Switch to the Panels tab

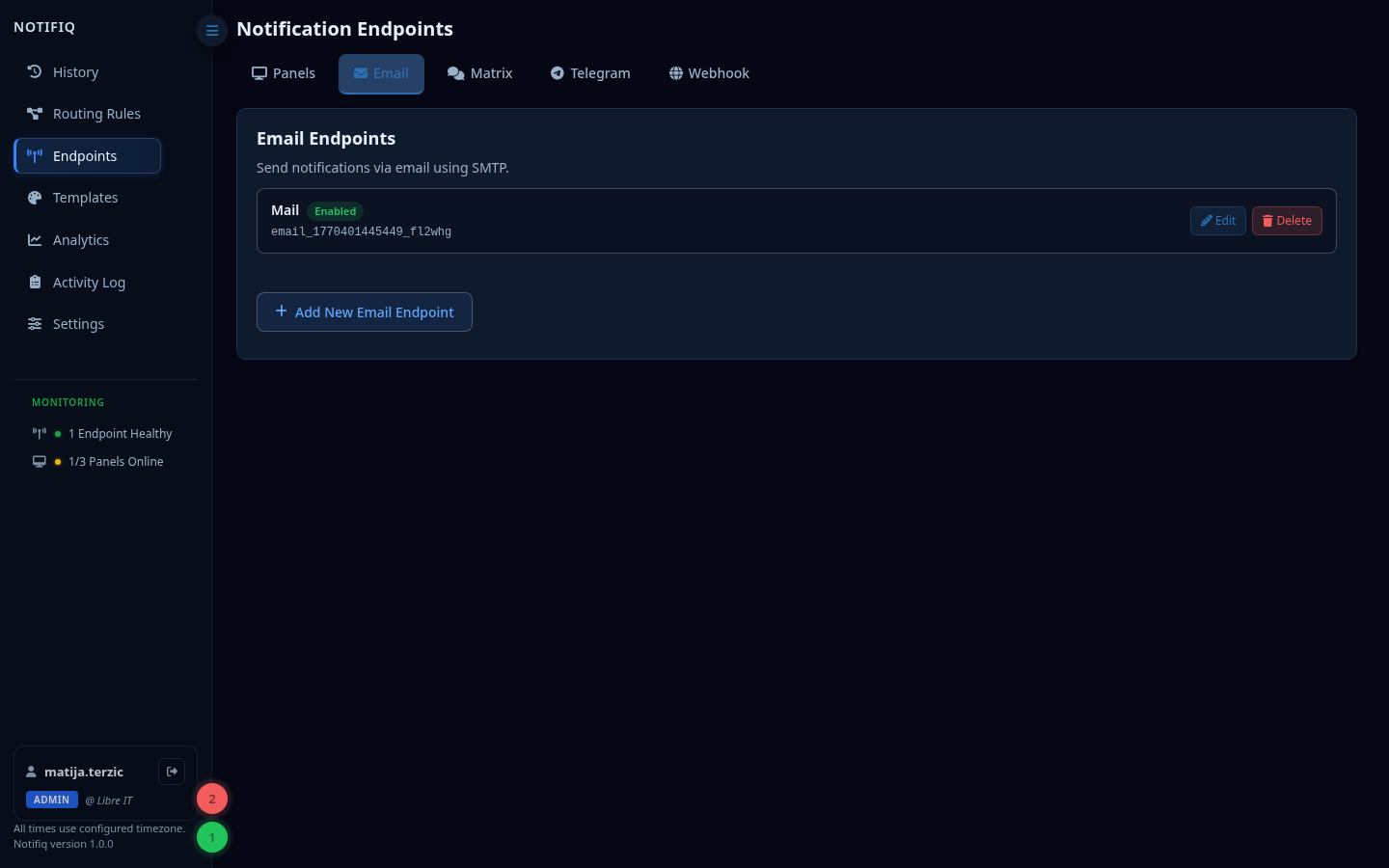[284, 73]
